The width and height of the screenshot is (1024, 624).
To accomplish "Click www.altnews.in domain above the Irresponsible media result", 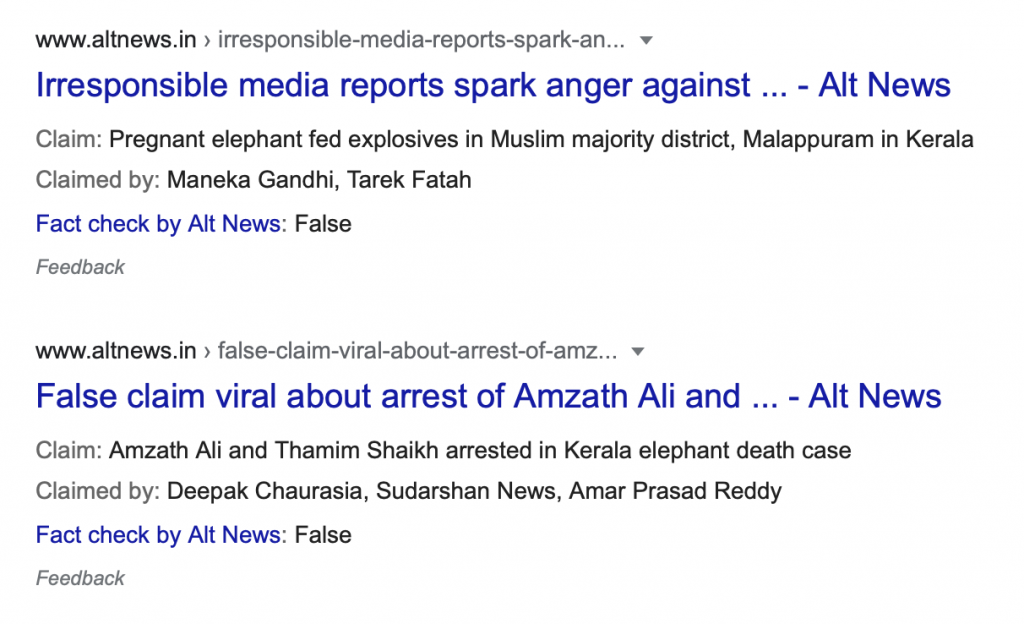I will click(x=115, y=41).
